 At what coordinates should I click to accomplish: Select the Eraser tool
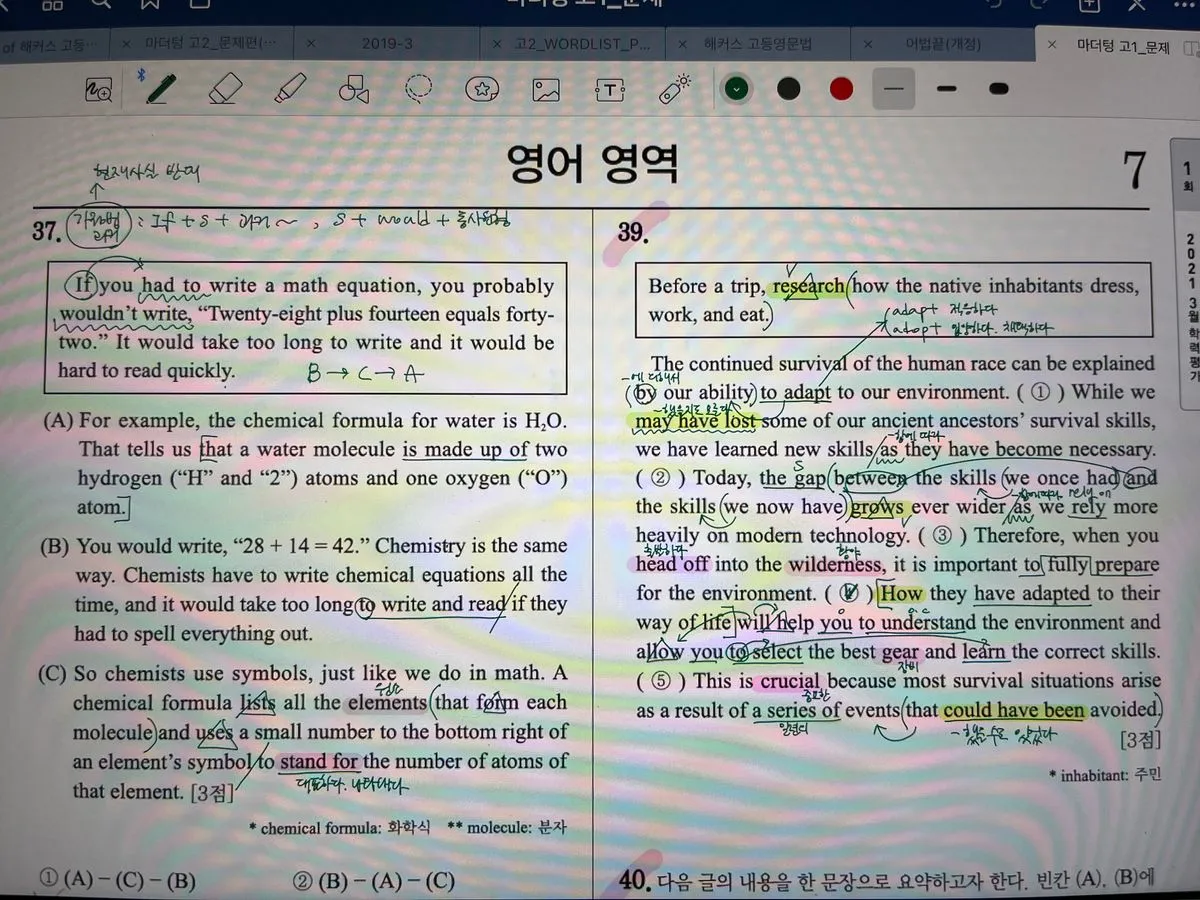click(224, 88)
